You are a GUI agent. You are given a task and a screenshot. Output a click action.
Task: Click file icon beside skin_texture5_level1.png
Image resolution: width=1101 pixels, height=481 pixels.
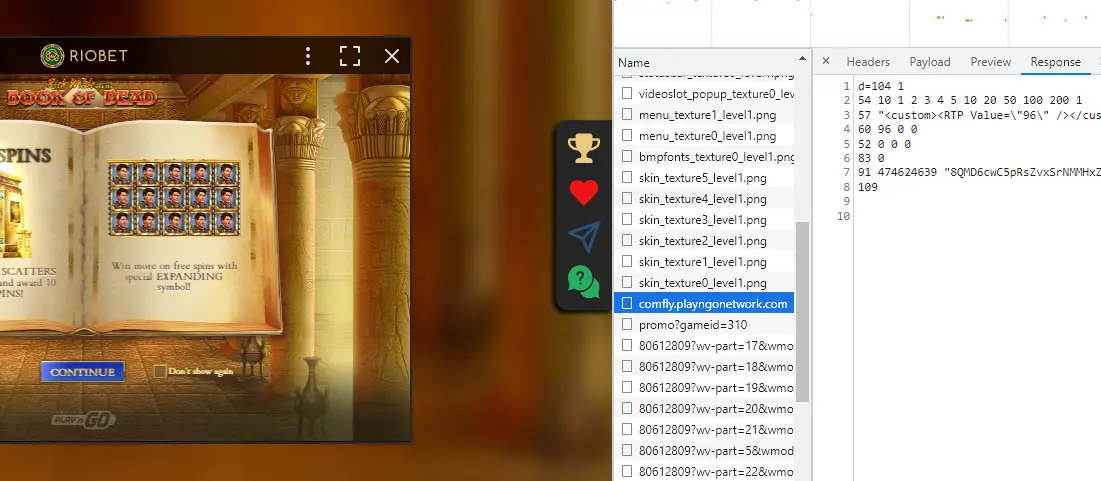click(627, 177)
